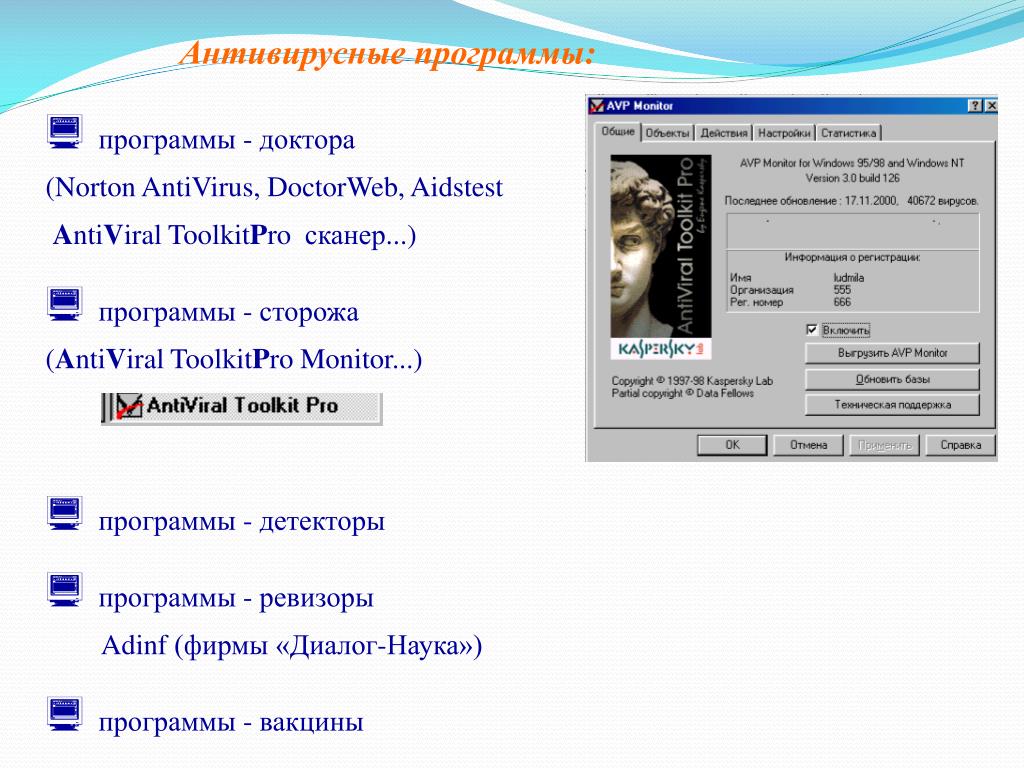
Task: Click the text программы - сторожа
Action: coord(229,313)
